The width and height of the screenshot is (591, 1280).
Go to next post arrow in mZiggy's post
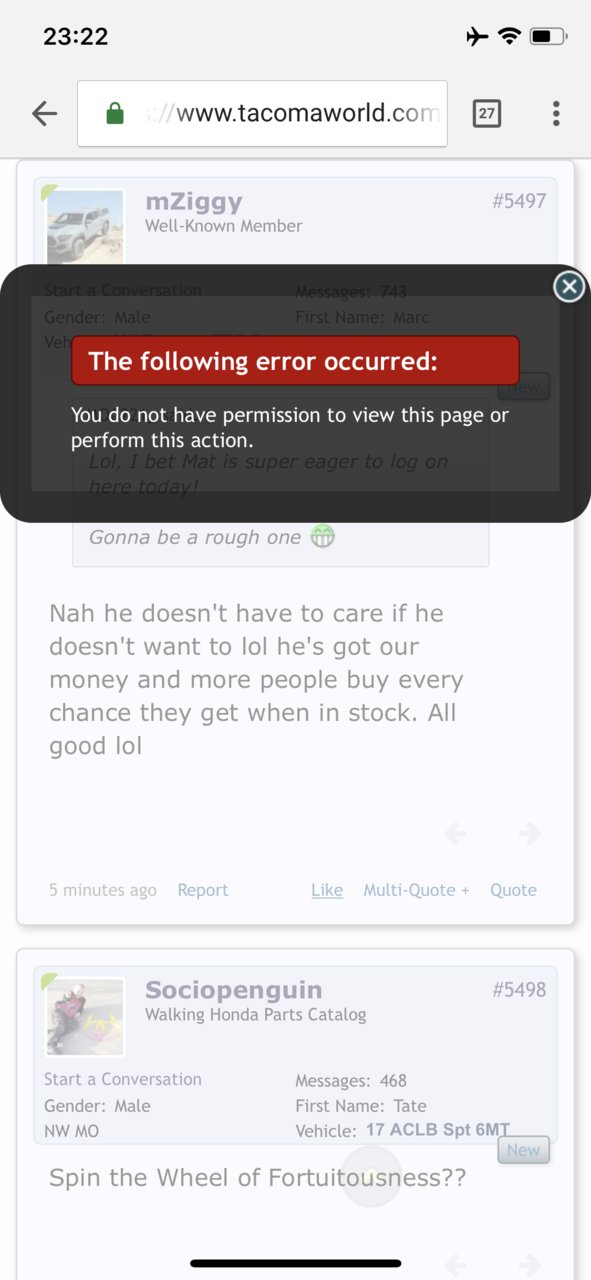pos(530,833)
